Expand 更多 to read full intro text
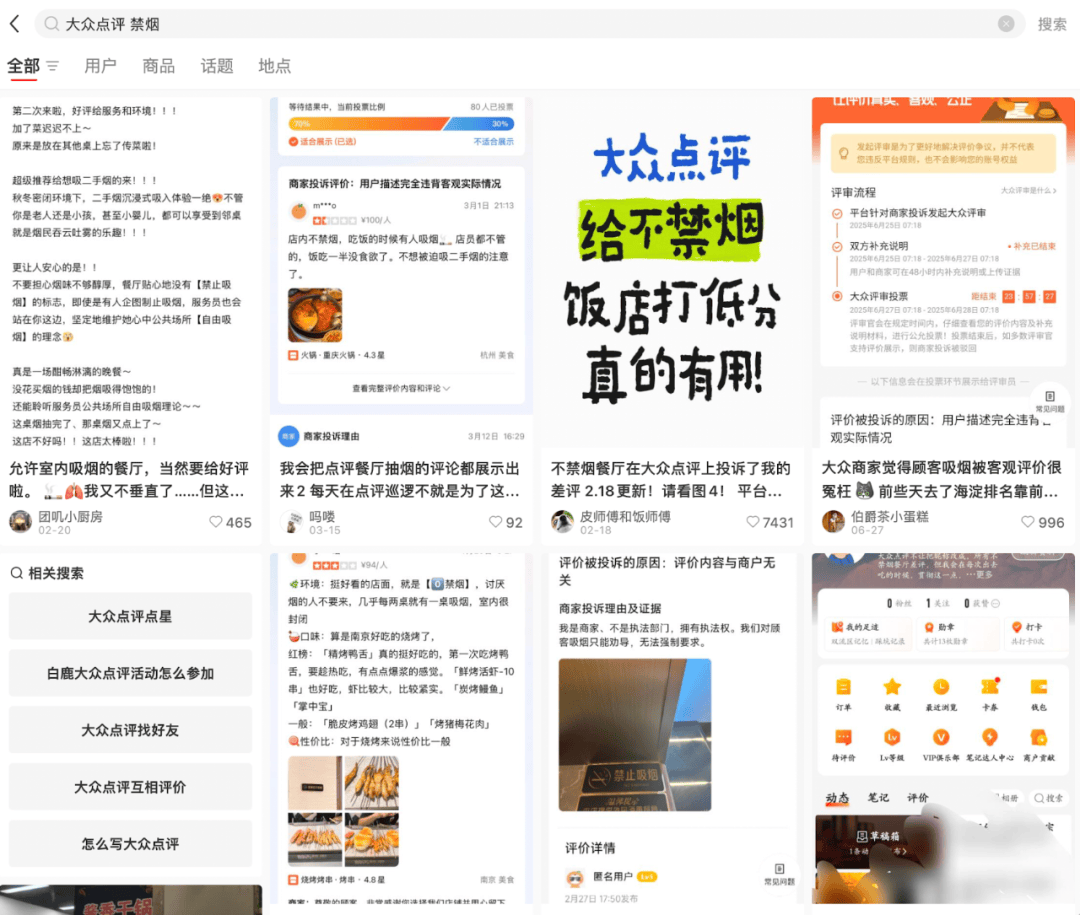 [x=985, y=575]
